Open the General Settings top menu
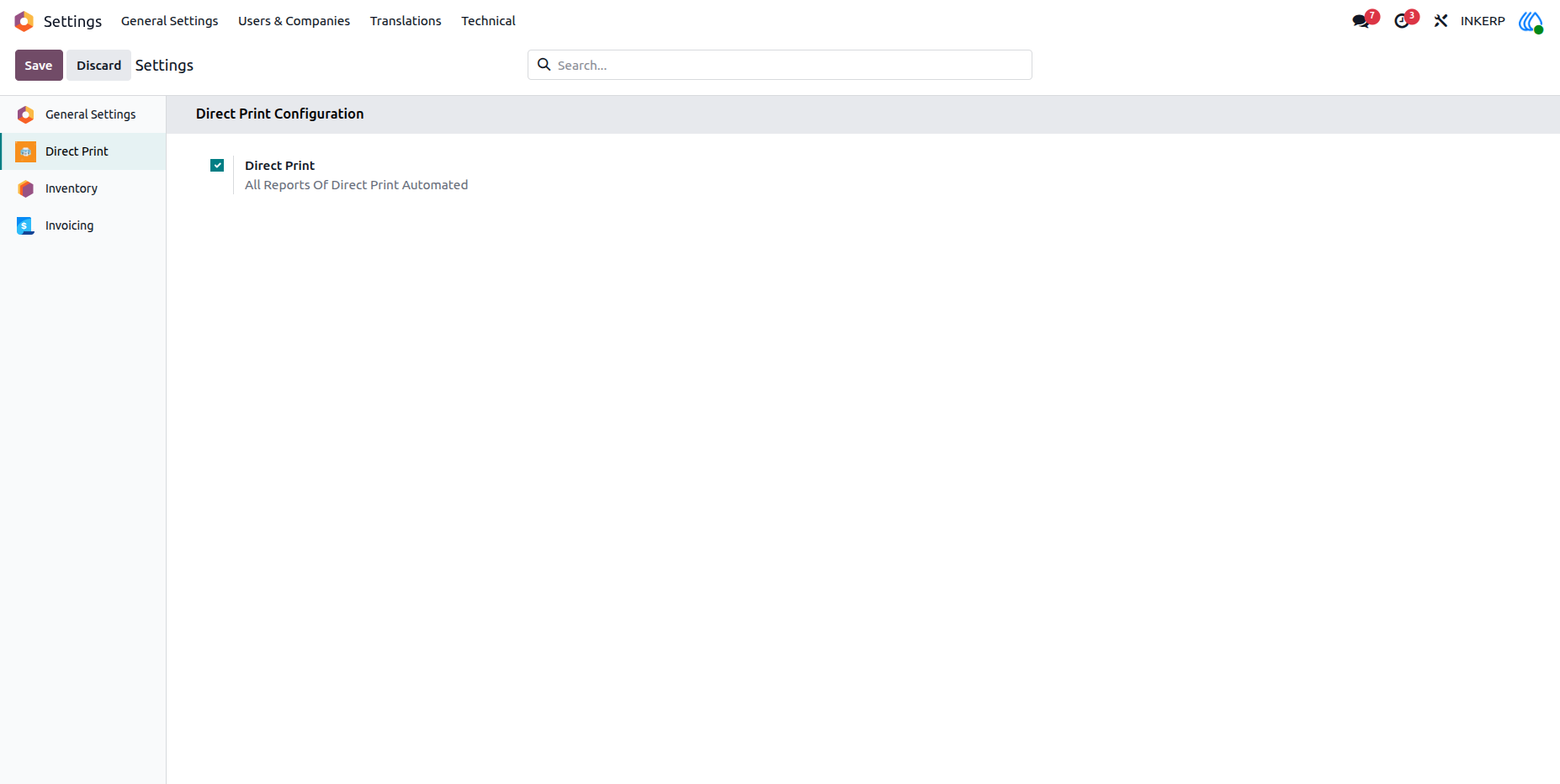This screenshot has width=1560, height=784. point(169,21)
